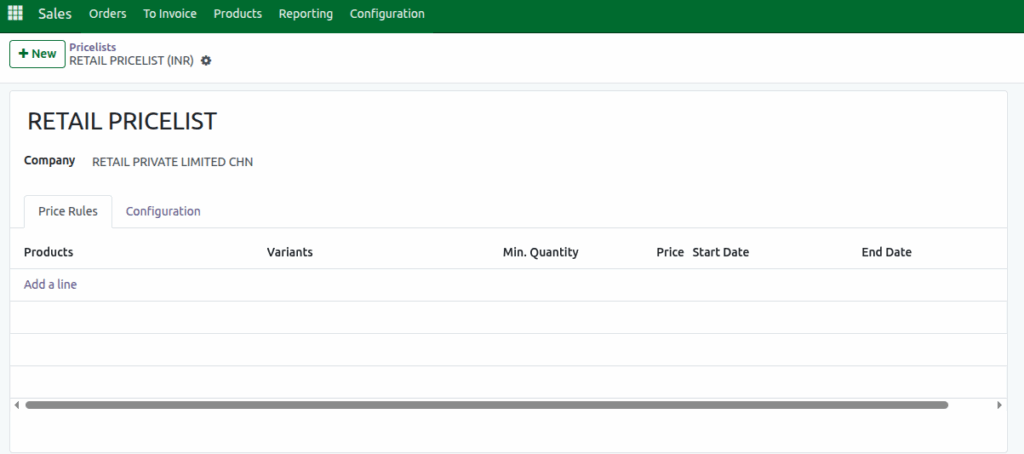Click the Company field label

click(x=50, y=160)
